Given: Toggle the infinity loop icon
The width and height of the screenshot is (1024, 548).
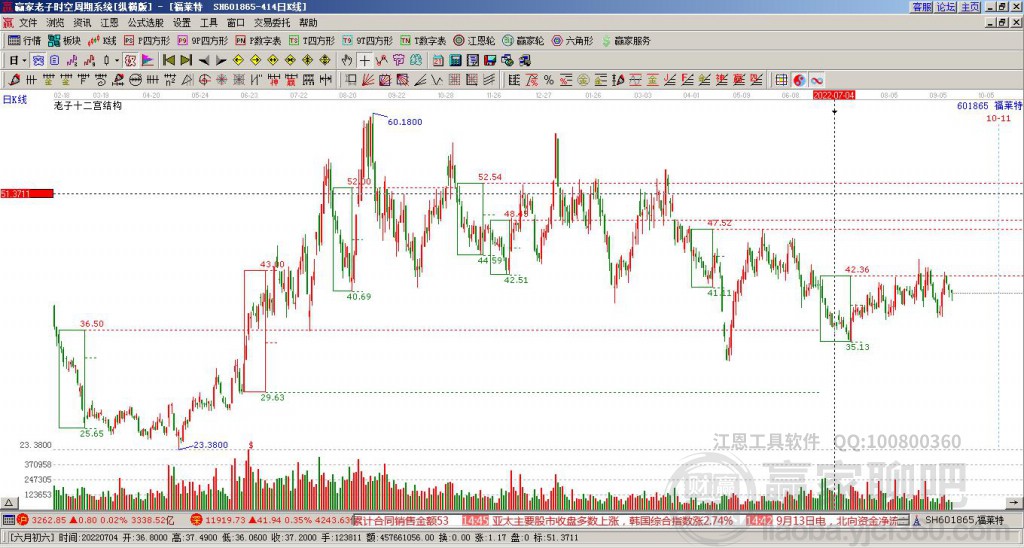Looking at the screenshot, I should click(817, 80).
